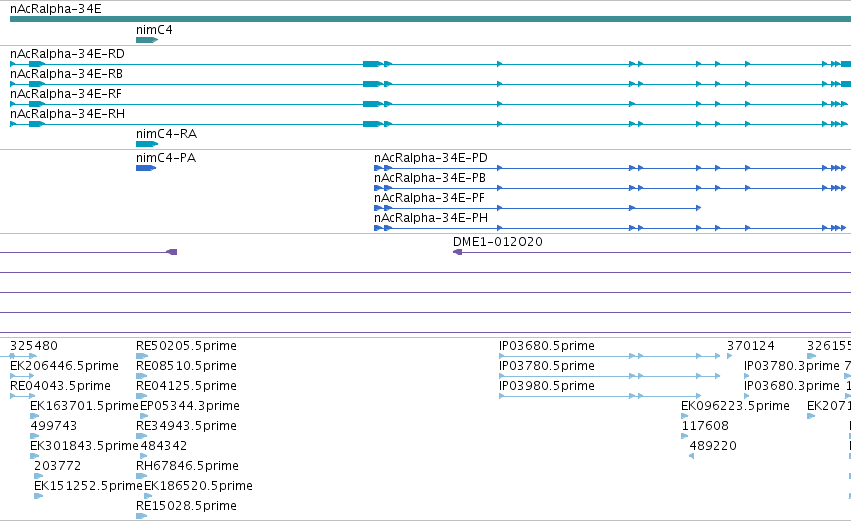Select EST RE15028.5prime
Screen dimensions: 851x521
(x=186, y=506)
